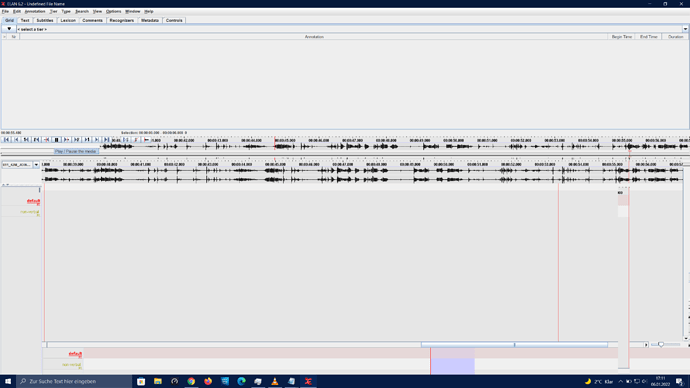The height and width of the screenshot is (388, 690).
Task: Step one frame backward
Action: [x=37, y=139]
